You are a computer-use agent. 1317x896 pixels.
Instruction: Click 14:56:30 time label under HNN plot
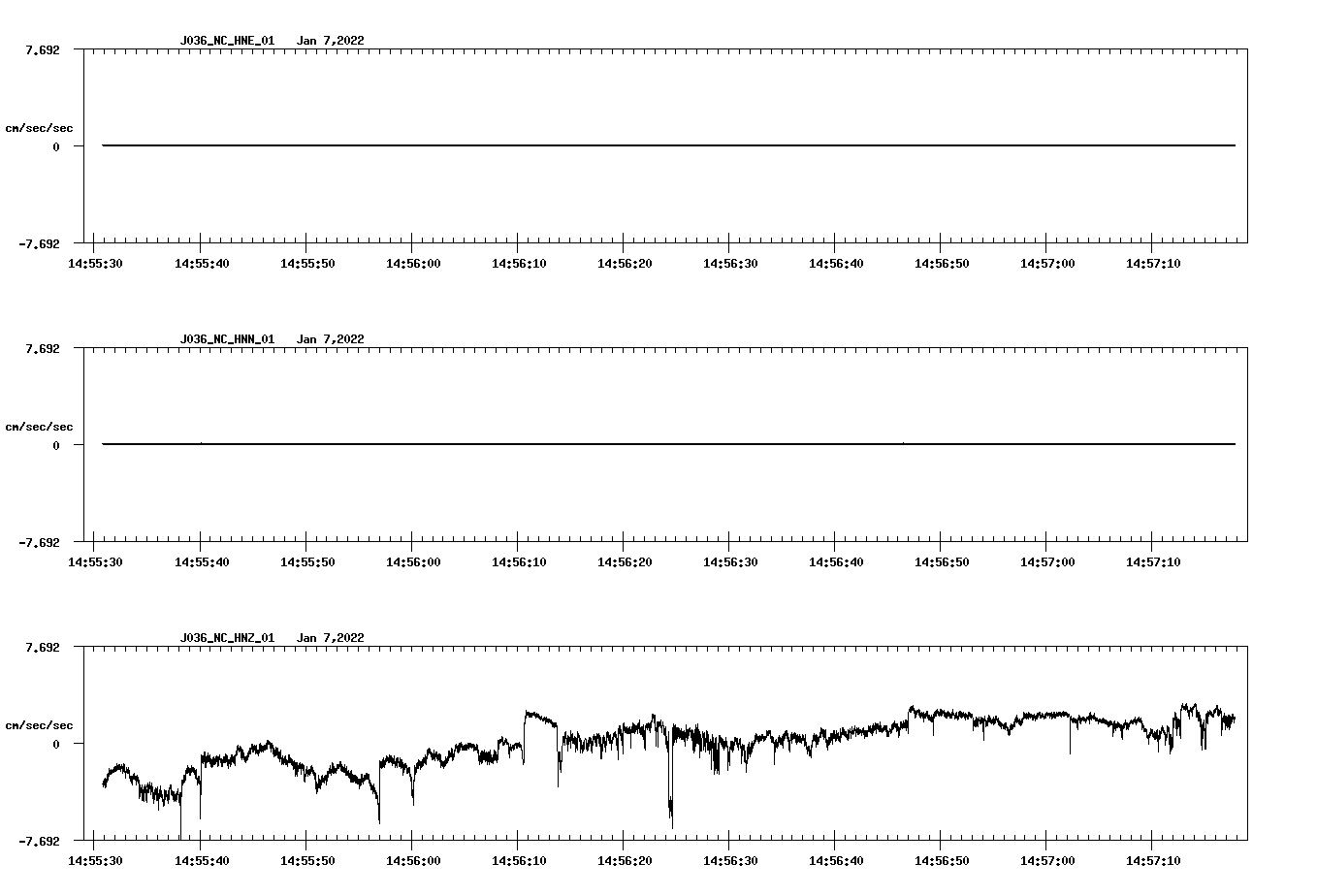click(x=729, y=562)
